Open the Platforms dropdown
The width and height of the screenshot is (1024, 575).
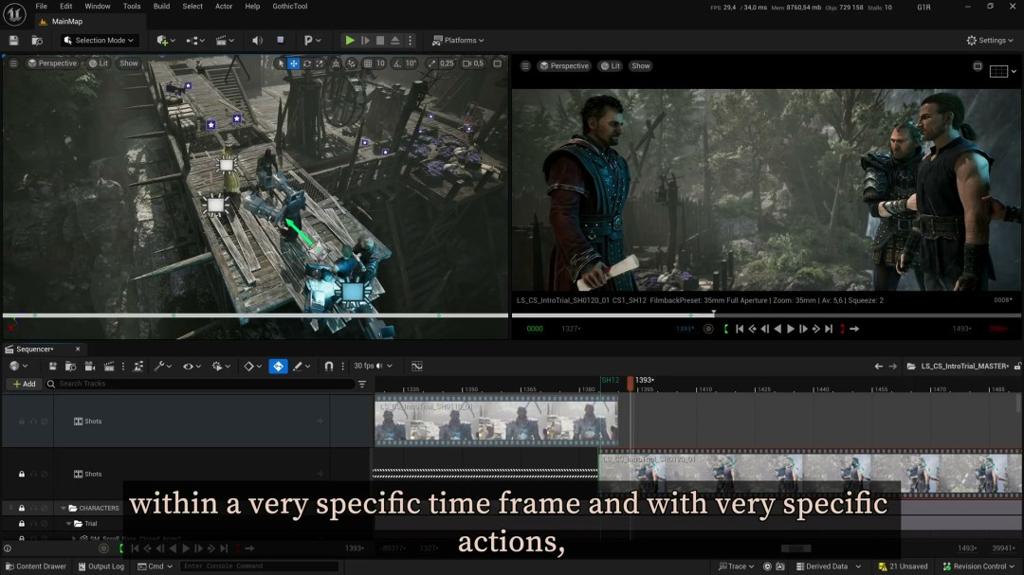click(x=458, y=41)
